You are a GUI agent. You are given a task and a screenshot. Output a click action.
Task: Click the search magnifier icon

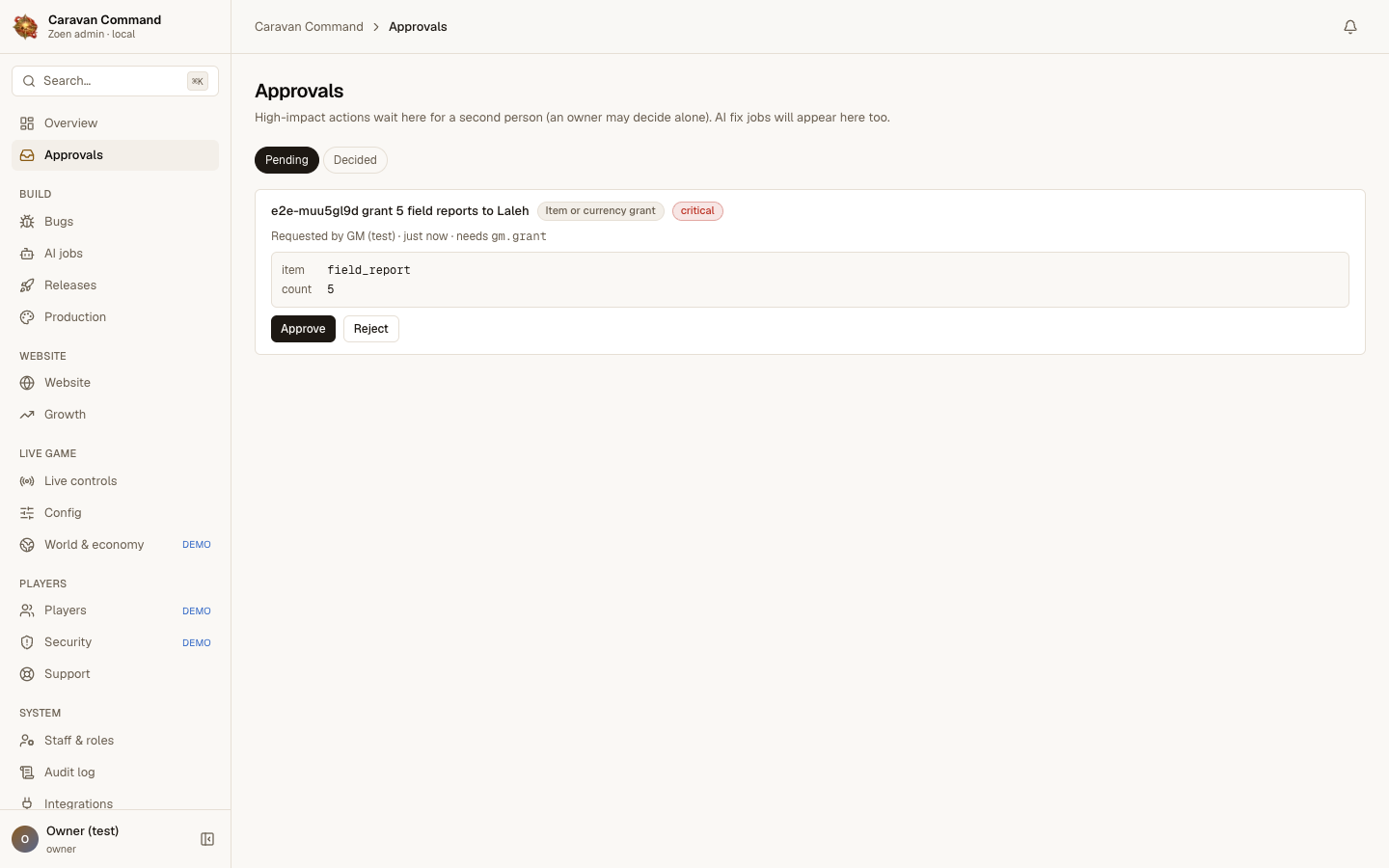29,81
